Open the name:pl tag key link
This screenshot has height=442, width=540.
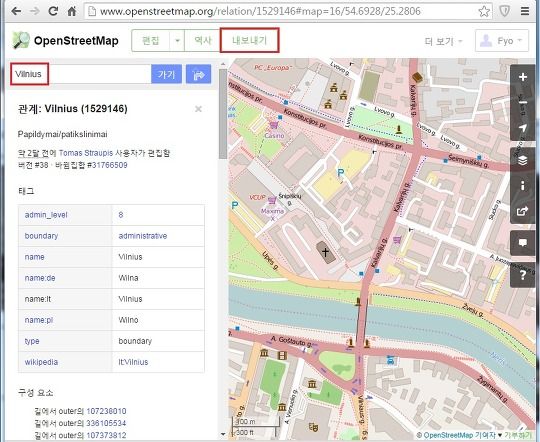click(x=39, y=320)
